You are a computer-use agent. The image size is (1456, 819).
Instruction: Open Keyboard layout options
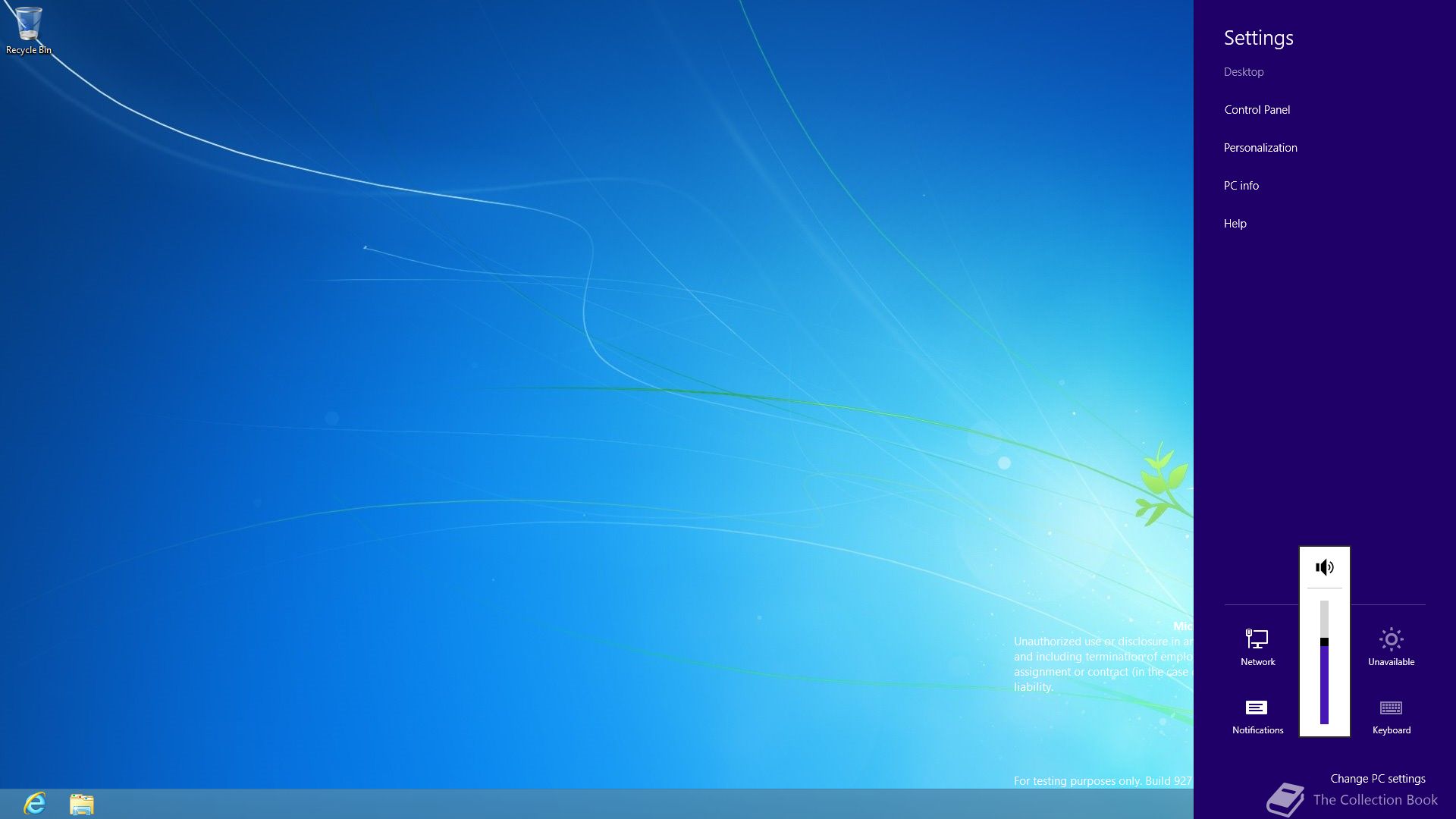point(1391,717)
